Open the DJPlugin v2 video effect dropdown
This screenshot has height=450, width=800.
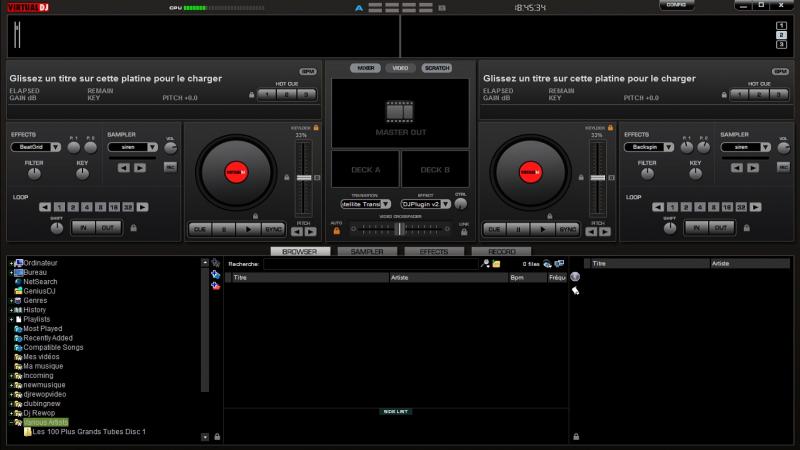click(445, 204)
